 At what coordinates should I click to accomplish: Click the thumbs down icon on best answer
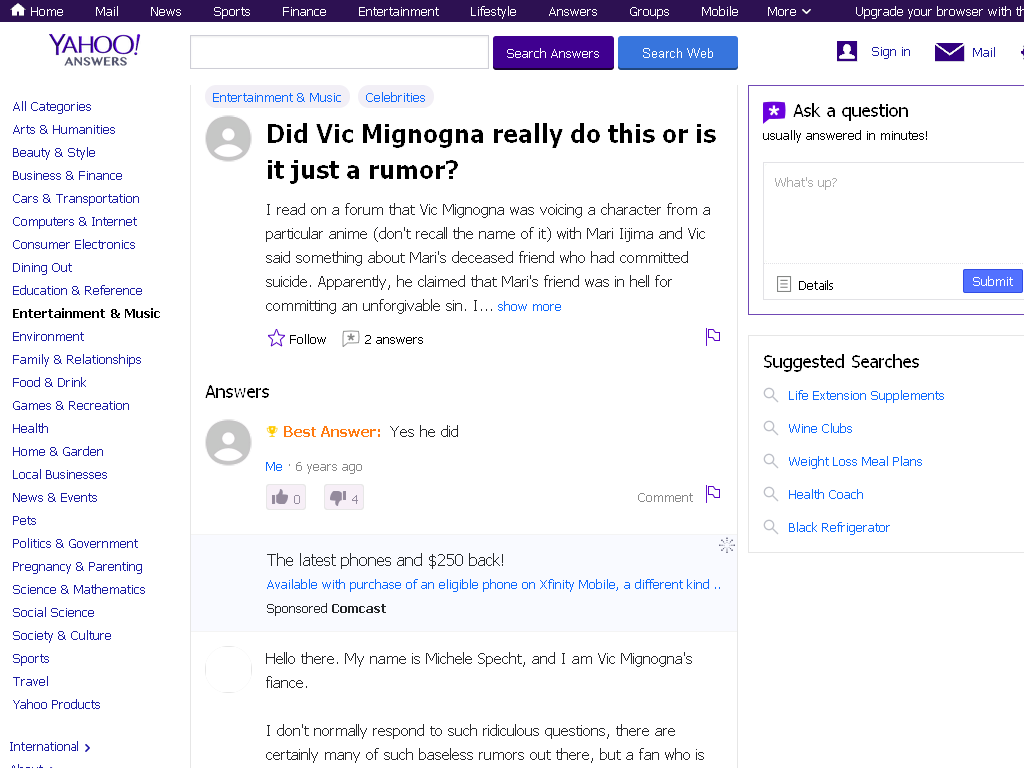(x=338, y=498)
